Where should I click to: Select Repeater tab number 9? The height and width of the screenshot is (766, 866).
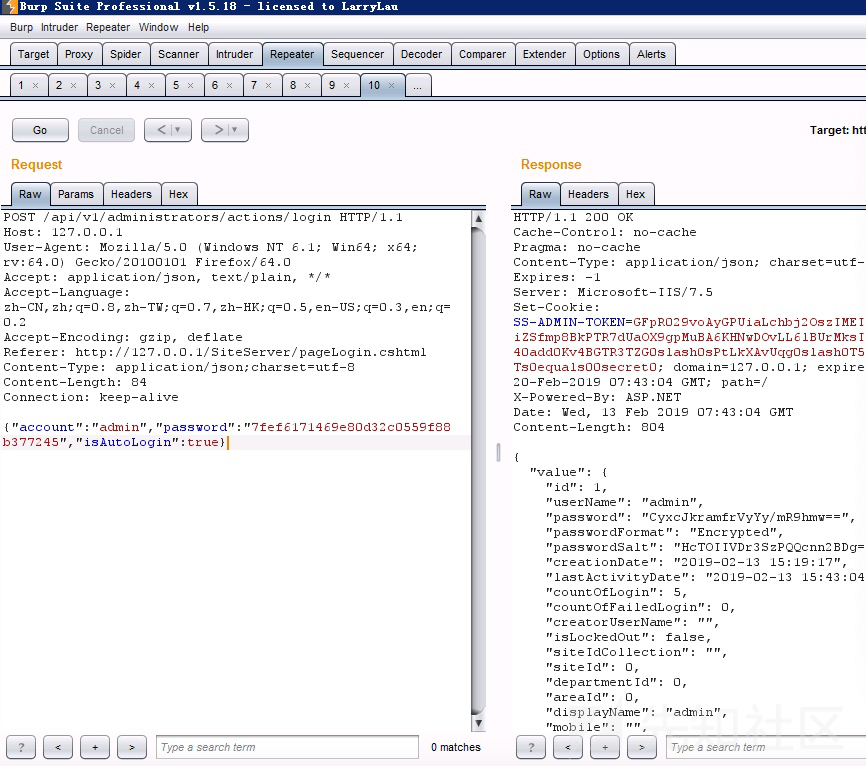(332, 86)
